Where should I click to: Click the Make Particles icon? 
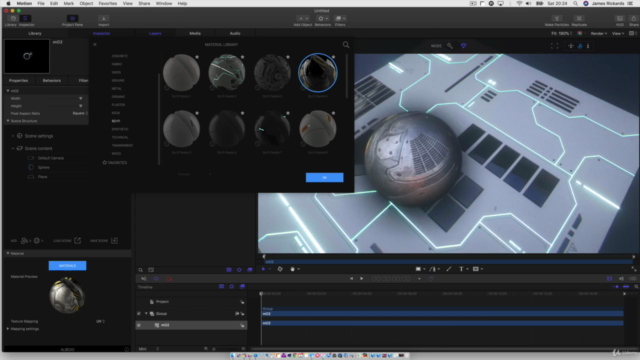click(557, 19)
